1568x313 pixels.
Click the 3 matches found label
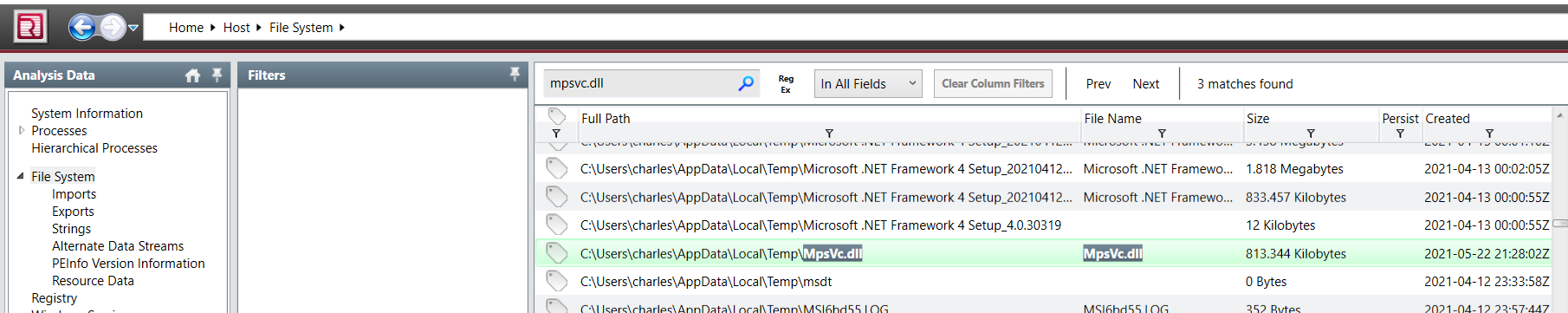pyautogui.click(x=1245, y=84)
